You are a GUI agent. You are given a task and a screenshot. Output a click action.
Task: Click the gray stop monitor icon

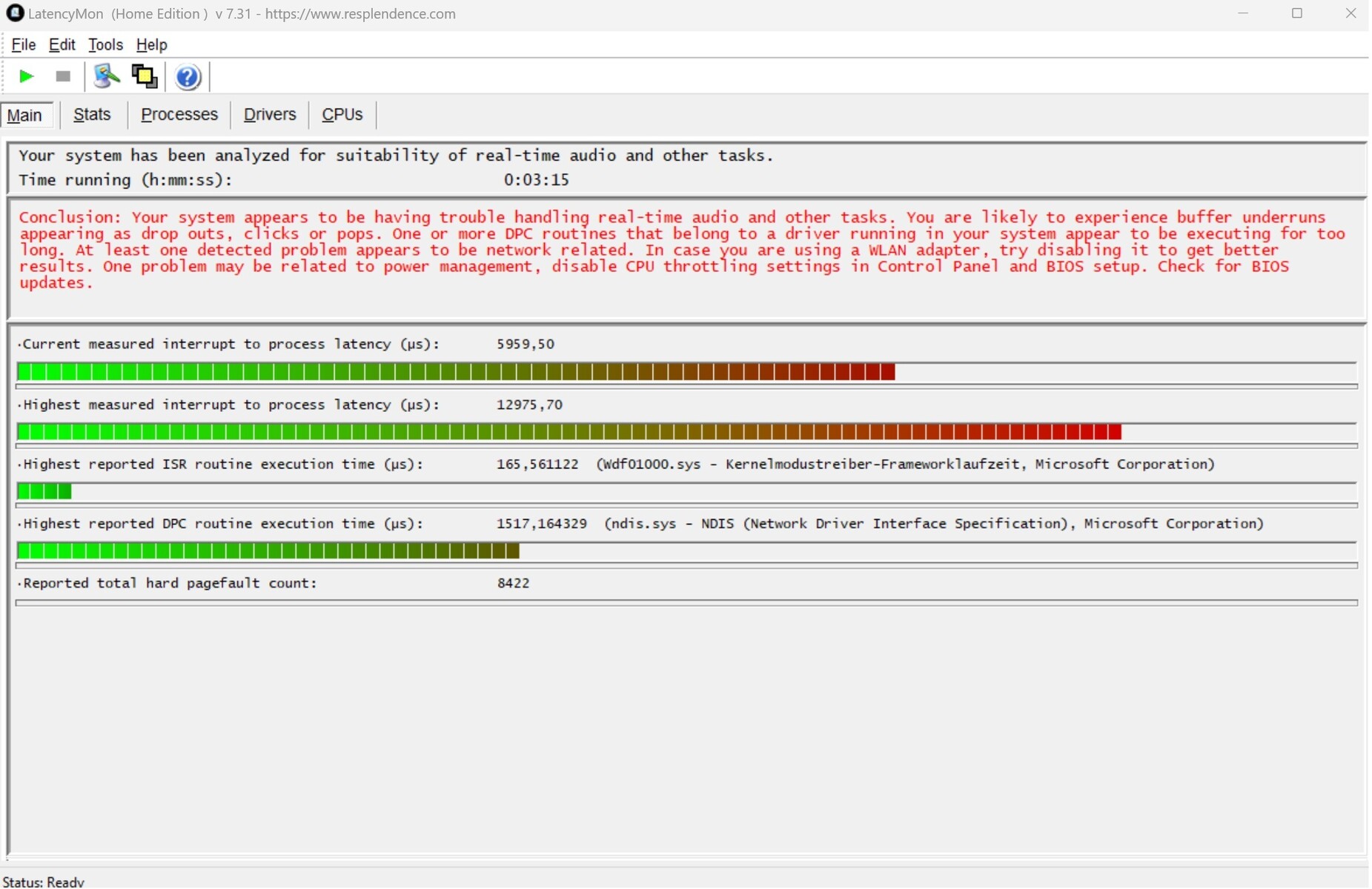click(x=63, y=76)
